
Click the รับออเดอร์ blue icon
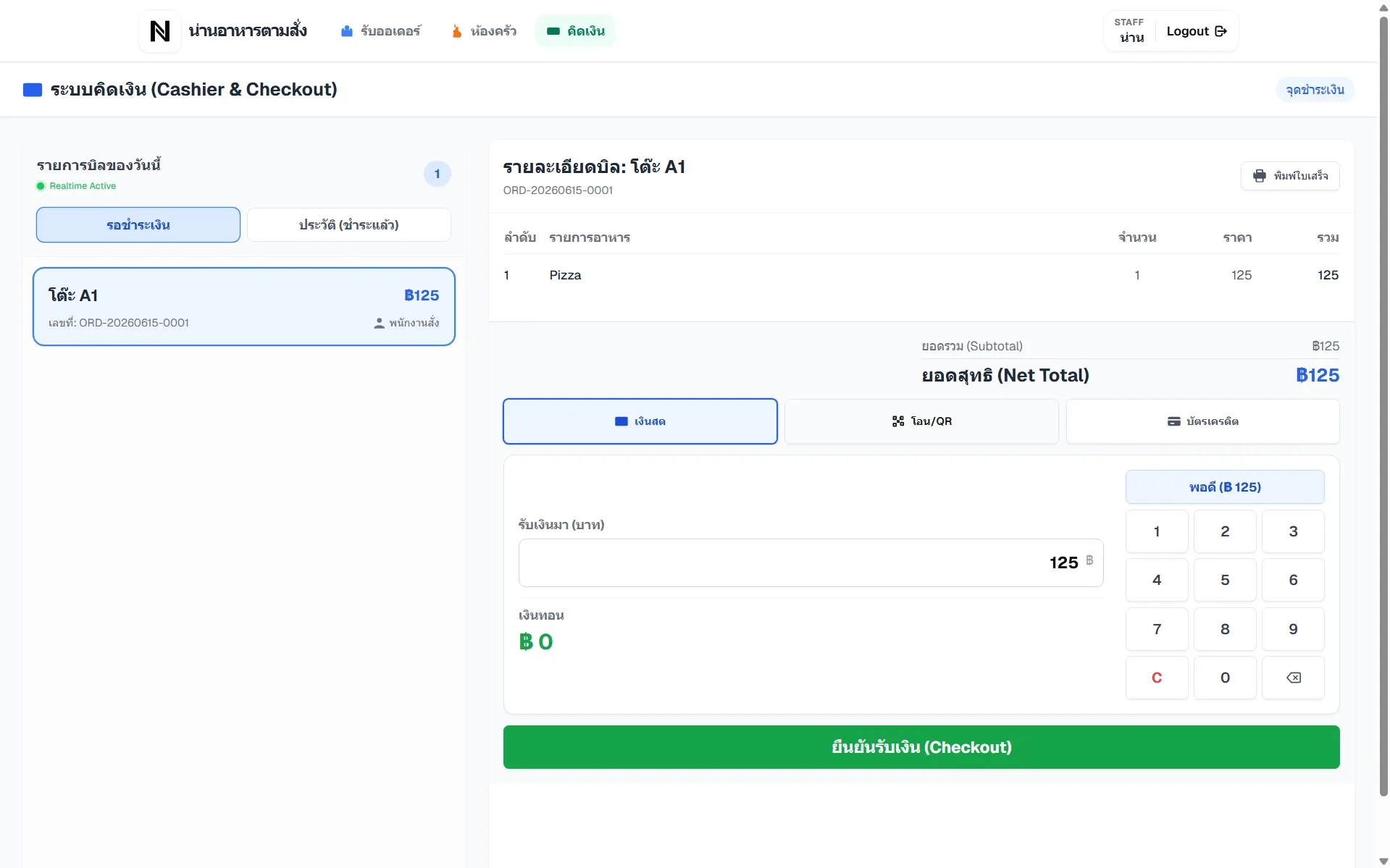(347, 31)
